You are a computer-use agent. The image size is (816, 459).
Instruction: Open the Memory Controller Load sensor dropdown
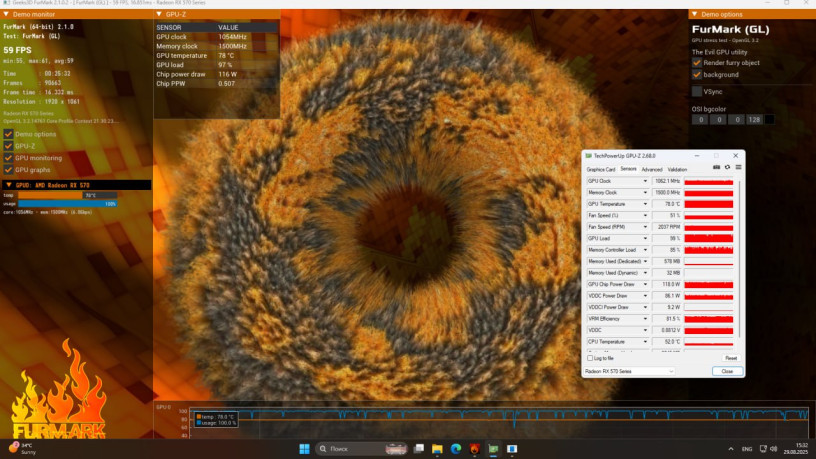coord(645,250)
